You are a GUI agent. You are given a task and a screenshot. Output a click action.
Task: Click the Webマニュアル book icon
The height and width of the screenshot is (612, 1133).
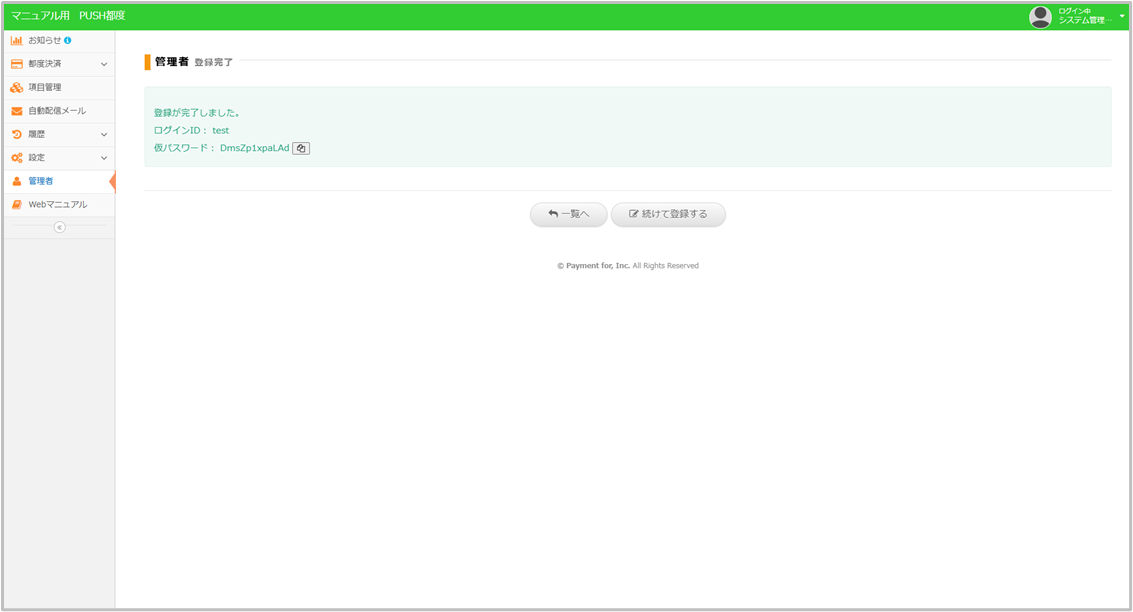(x=16, y=205)
